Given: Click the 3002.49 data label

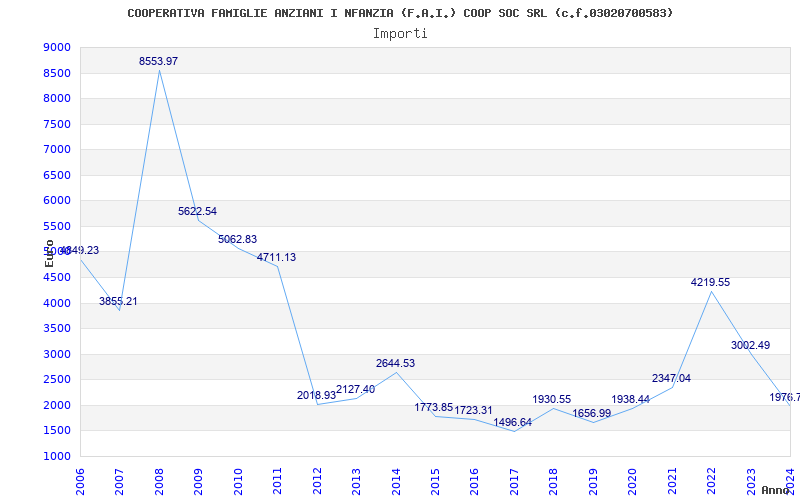Looking at the screenshot, I should [751, 345].
